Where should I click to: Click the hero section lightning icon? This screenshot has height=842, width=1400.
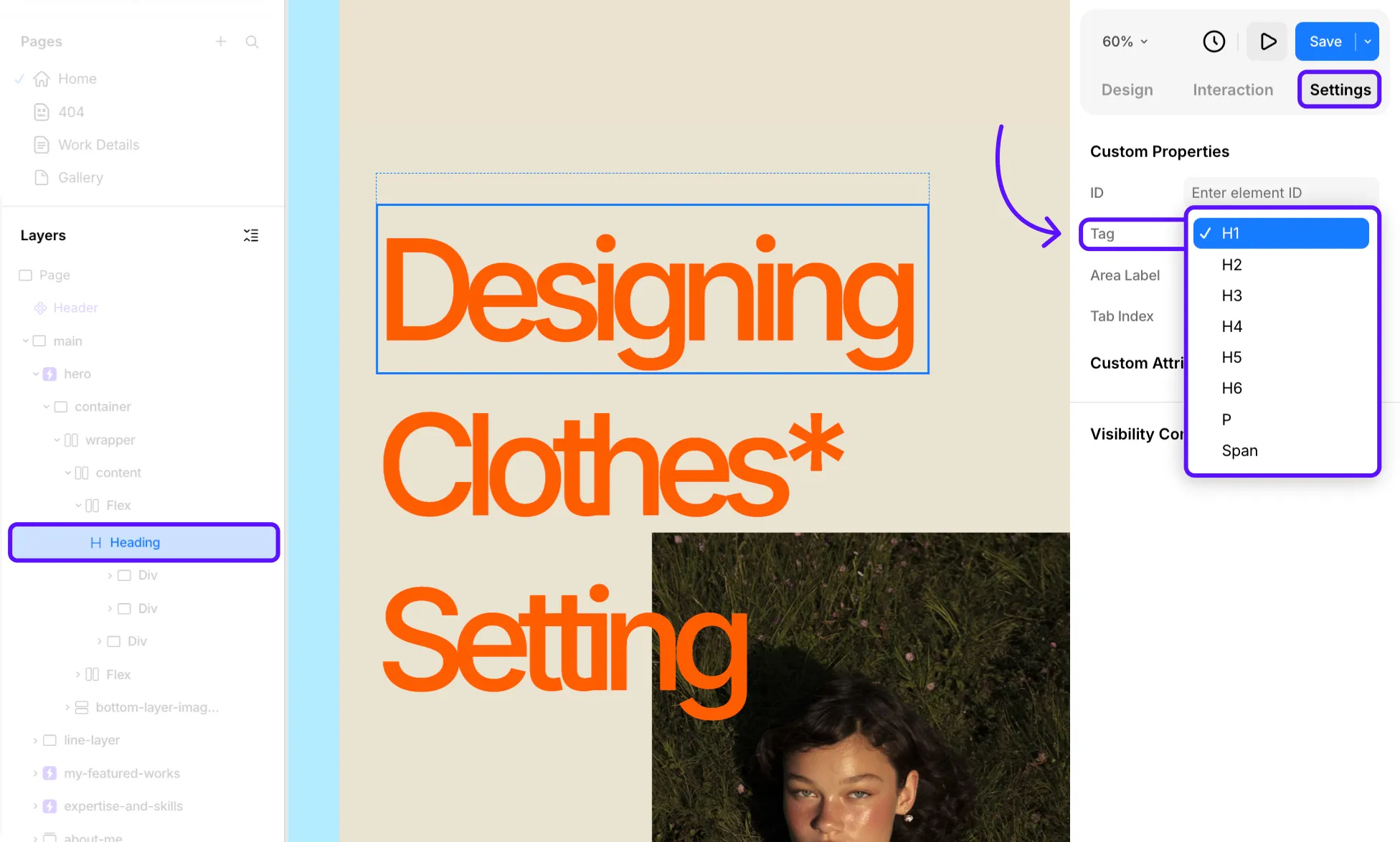click(x=49, y=374)
